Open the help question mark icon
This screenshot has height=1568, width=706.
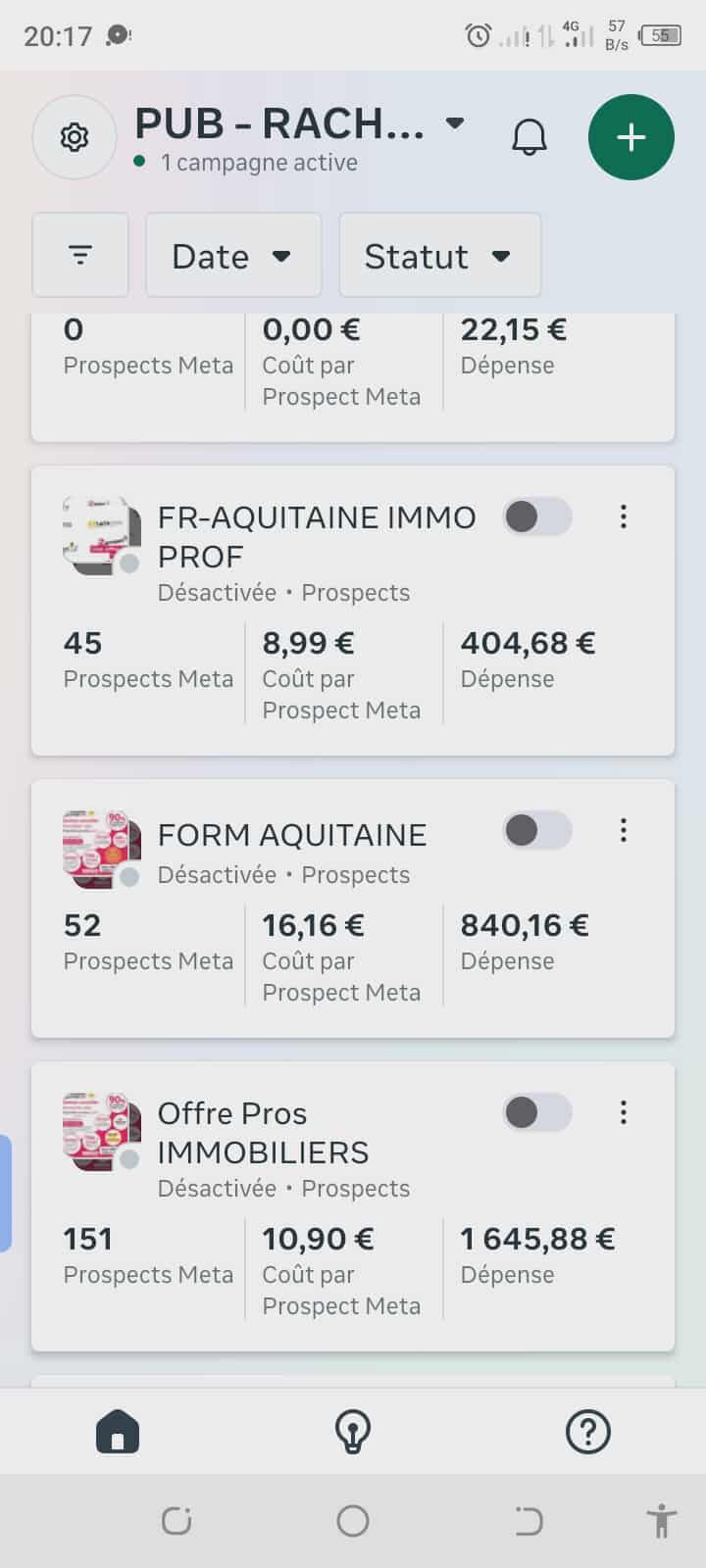click(588, 1432)
